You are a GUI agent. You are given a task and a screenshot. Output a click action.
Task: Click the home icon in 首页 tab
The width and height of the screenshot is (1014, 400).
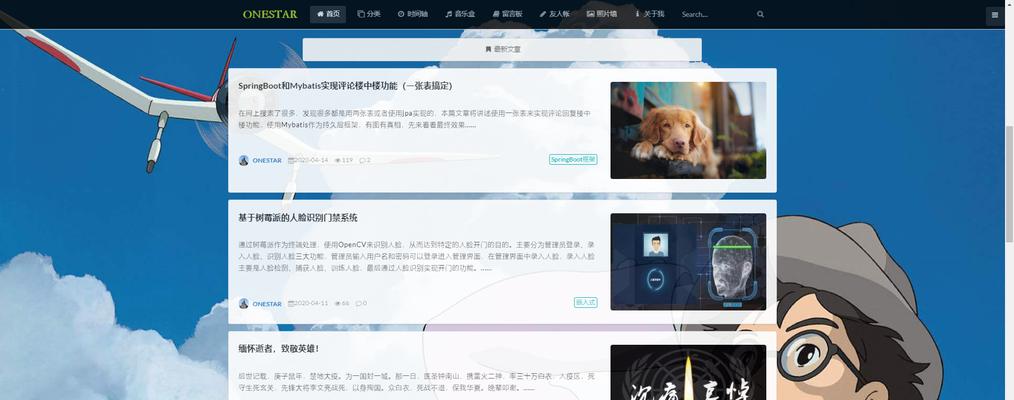click(320, 14)
